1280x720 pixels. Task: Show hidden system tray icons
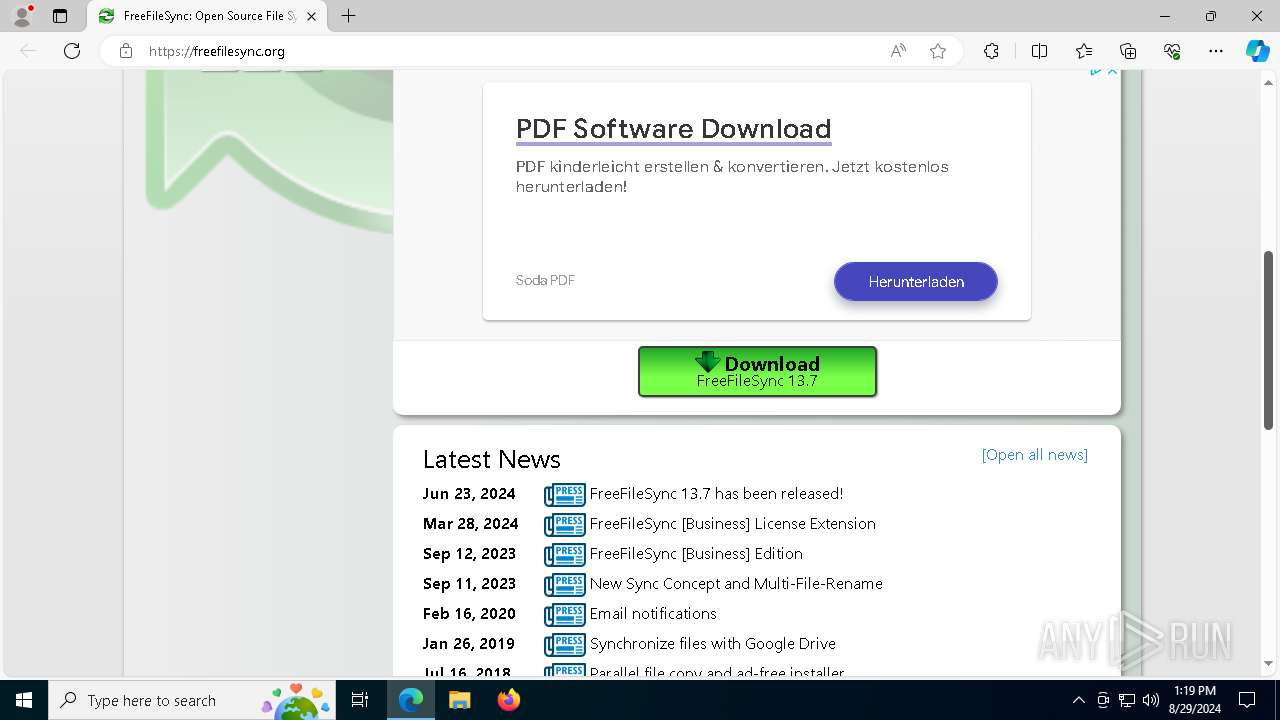1079,700
